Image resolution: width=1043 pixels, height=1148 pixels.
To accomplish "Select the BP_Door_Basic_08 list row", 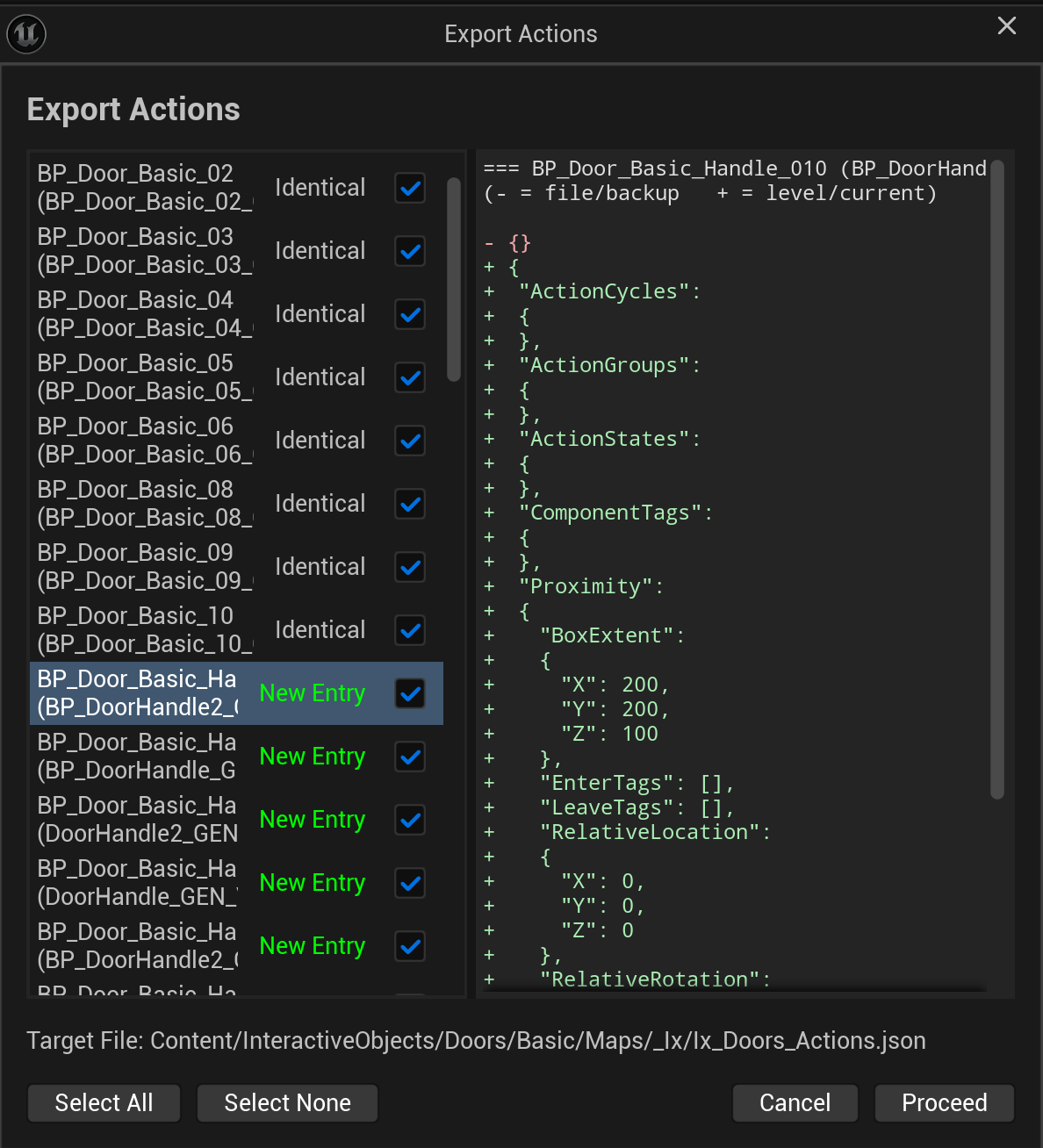I will tap(236, 504).
